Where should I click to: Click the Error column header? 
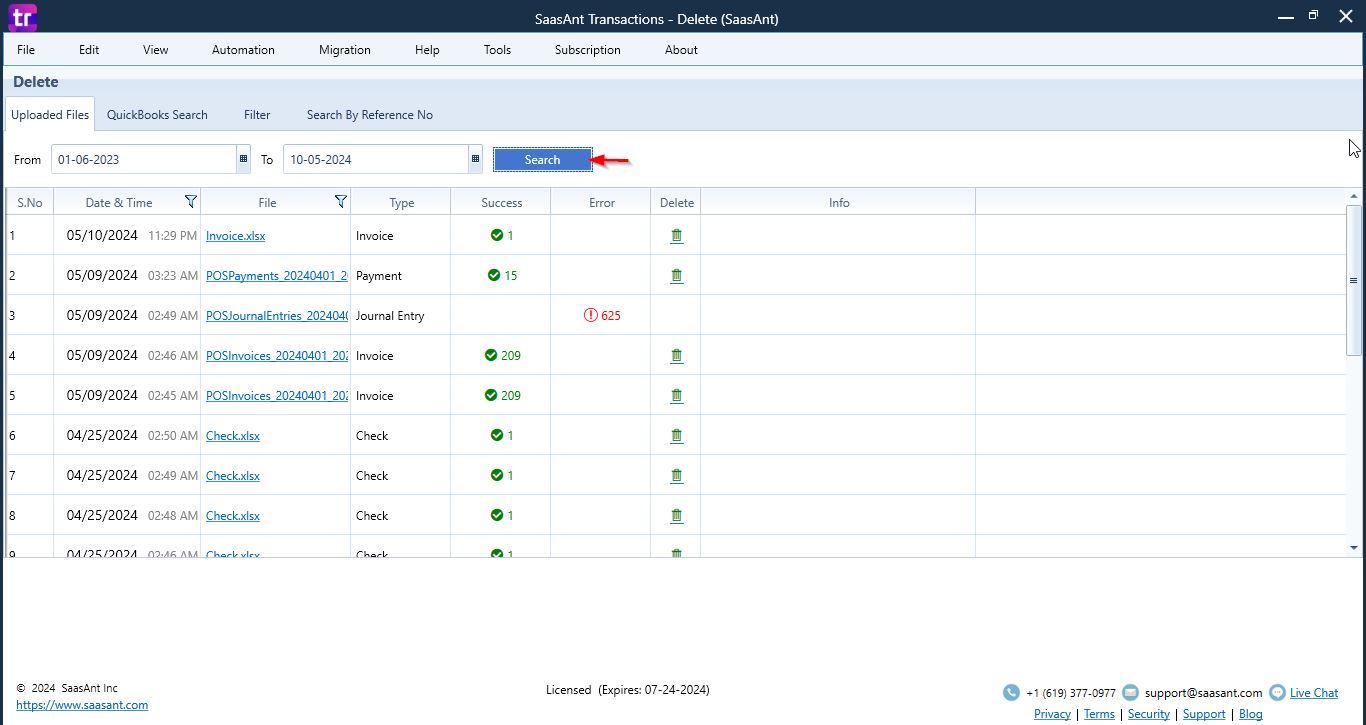point(601,202)
